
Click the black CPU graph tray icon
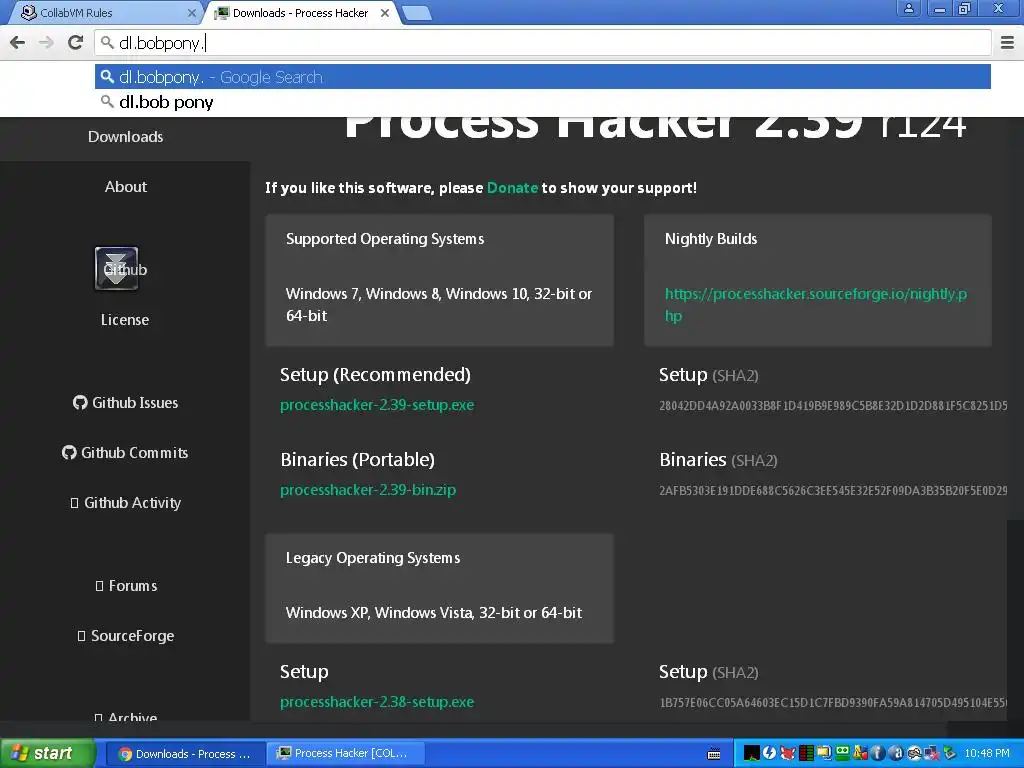click(752, 753)
